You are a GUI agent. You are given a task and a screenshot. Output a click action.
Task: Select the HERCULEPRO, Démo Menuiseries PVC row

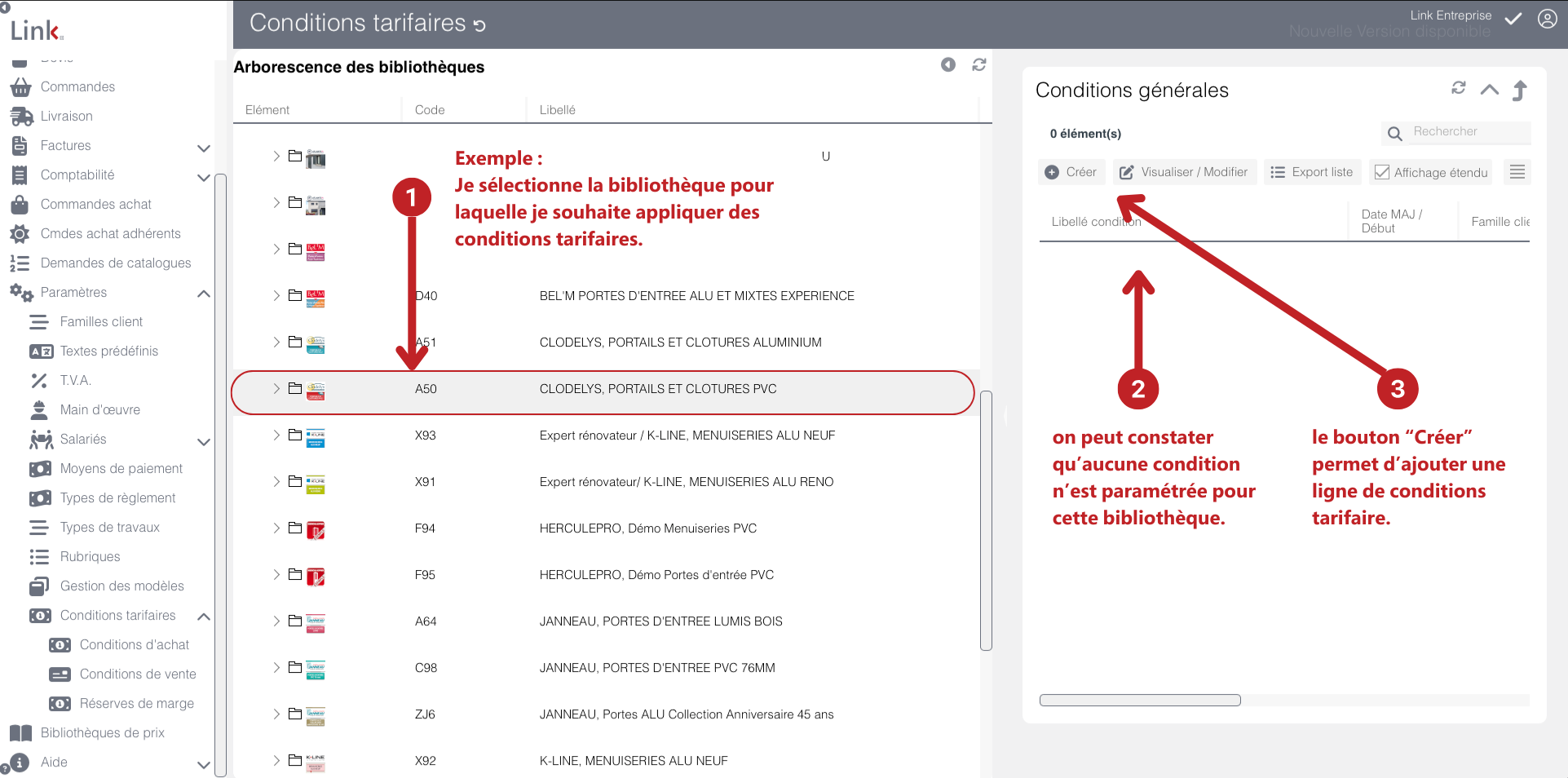click(x=604, y=528)
